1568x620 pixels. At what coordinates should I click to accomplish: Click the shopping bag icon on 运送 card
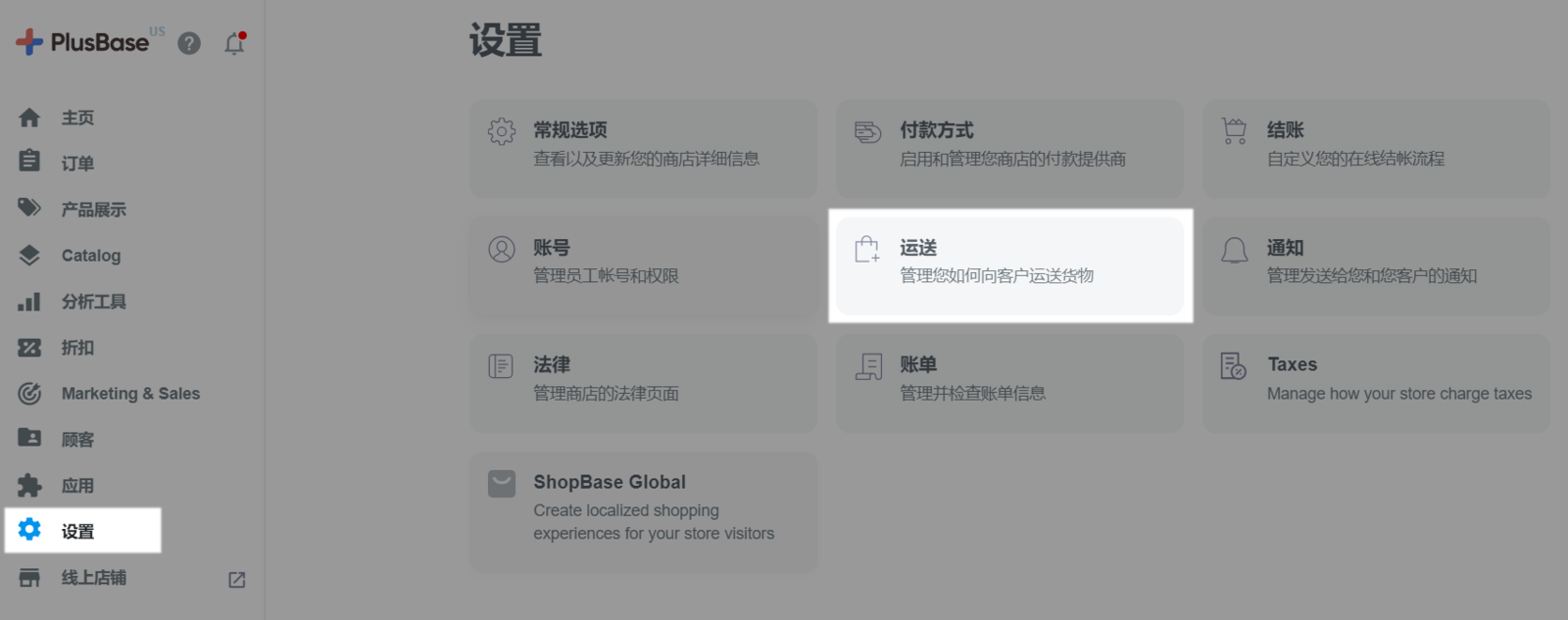click(x=867, y=249)
